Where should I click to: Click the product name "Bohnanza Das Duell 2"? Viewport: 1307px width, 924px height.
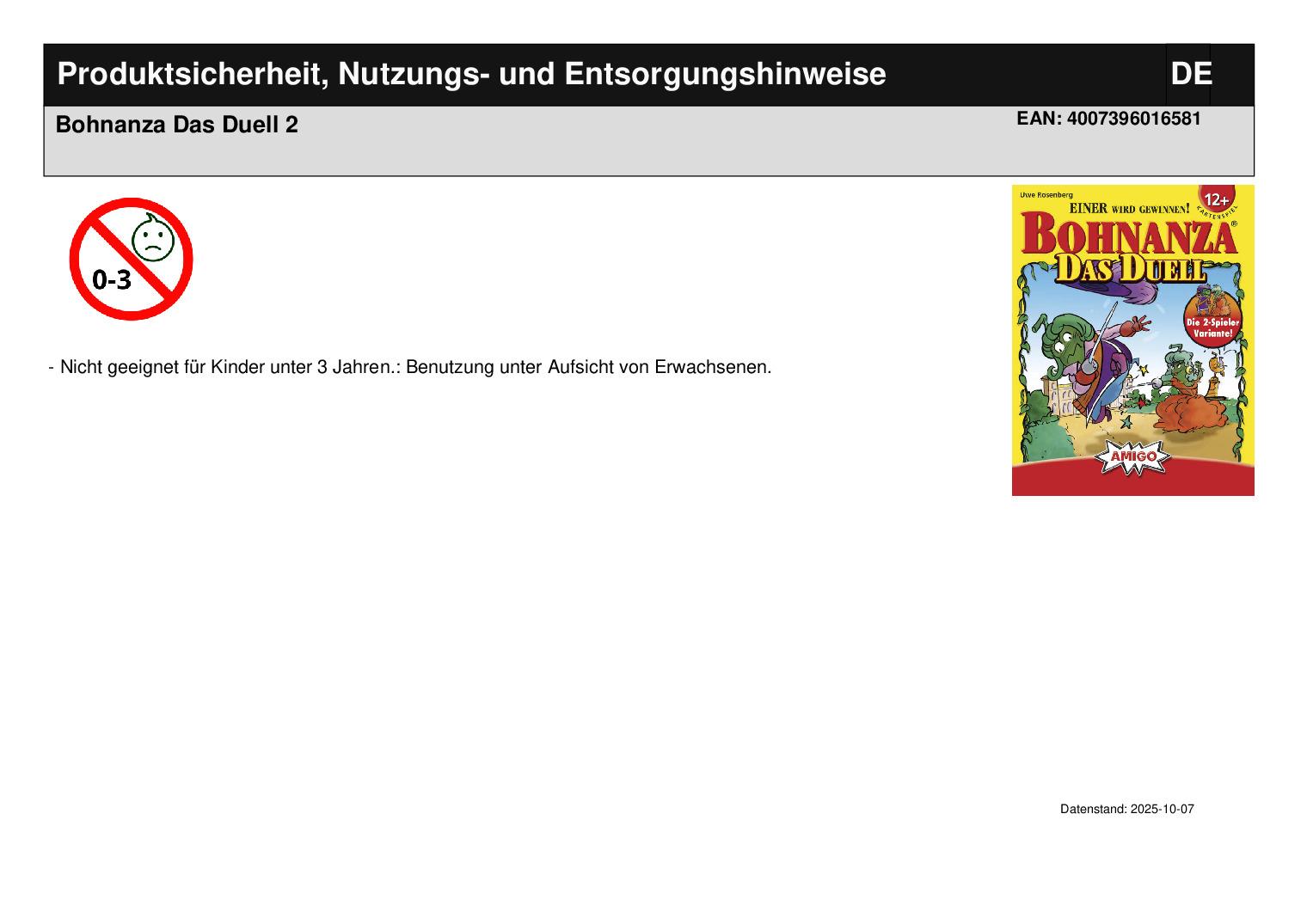click(177, 125)
